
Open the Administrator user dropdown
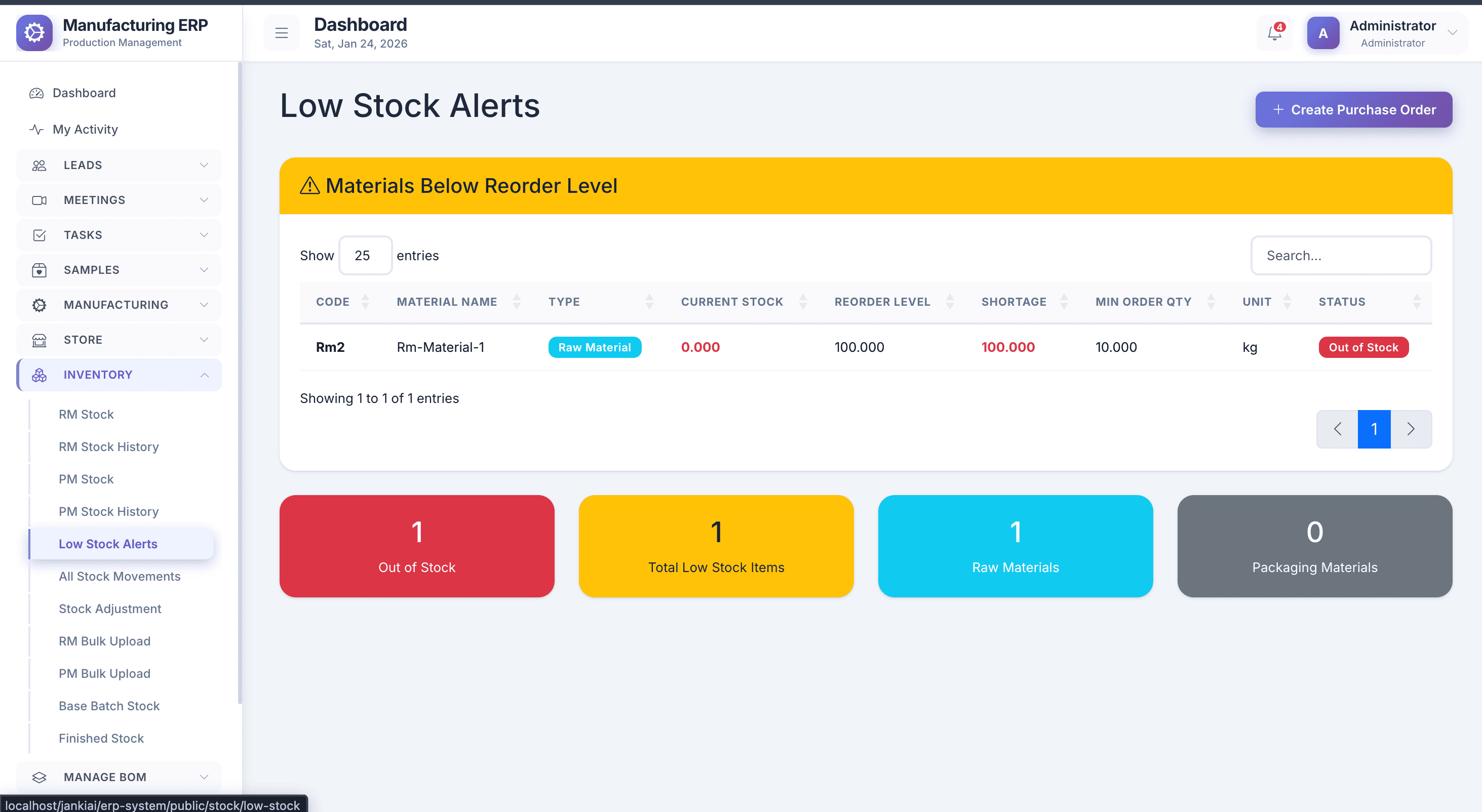[x=1451, y=33]
